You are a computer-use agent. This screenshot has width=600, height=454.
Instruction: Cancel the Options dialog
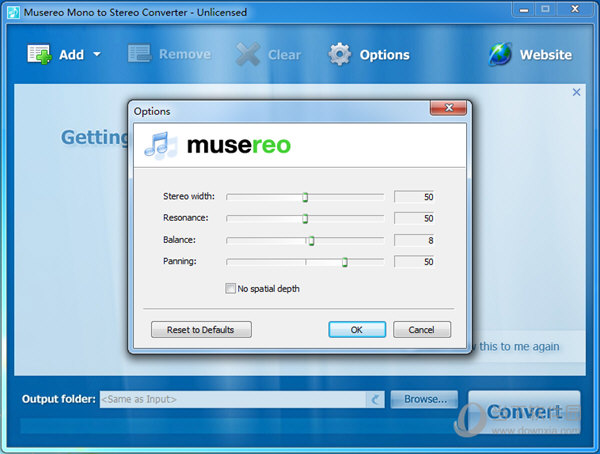[x=422, y=330]
